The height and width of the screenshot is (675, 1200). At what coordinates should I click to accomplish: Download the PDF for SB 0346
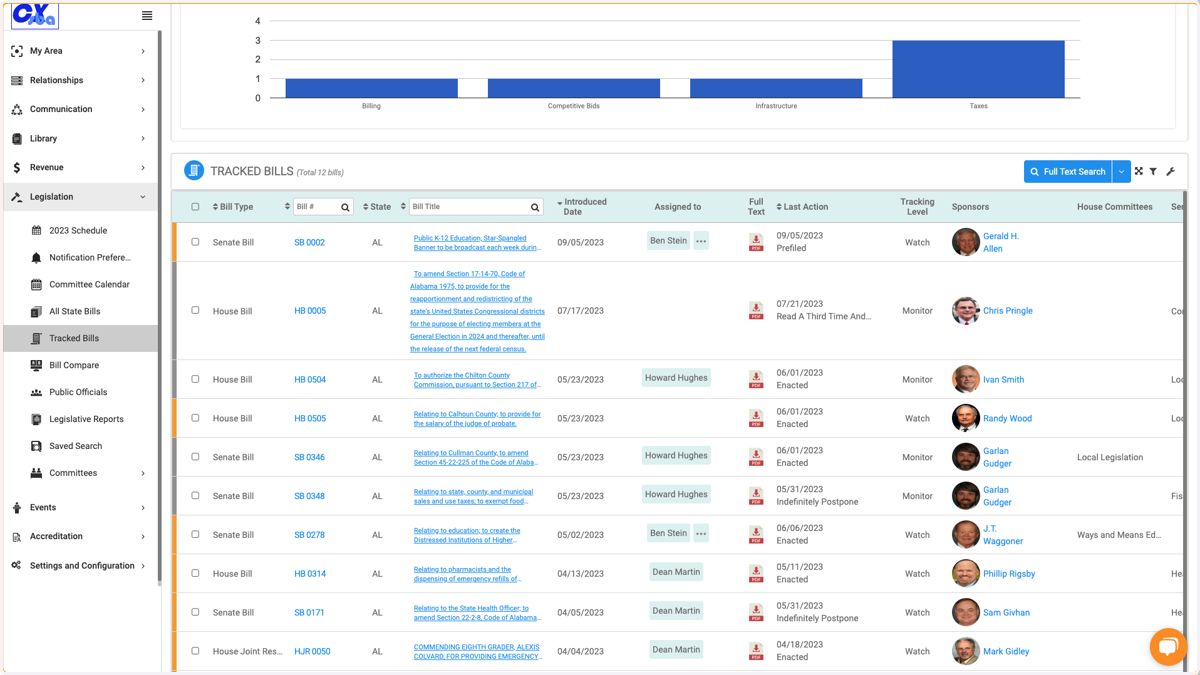756,457
